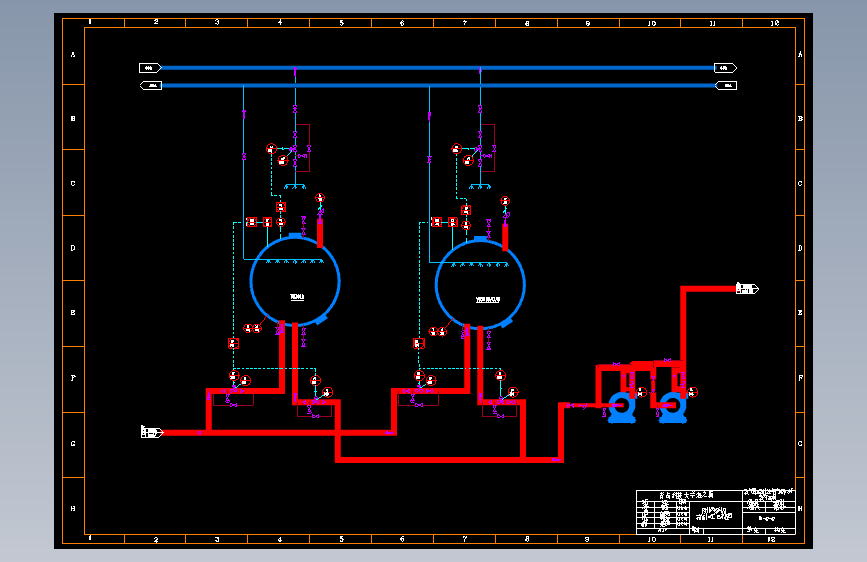Select the left blue pump symbol

(621, 408)
